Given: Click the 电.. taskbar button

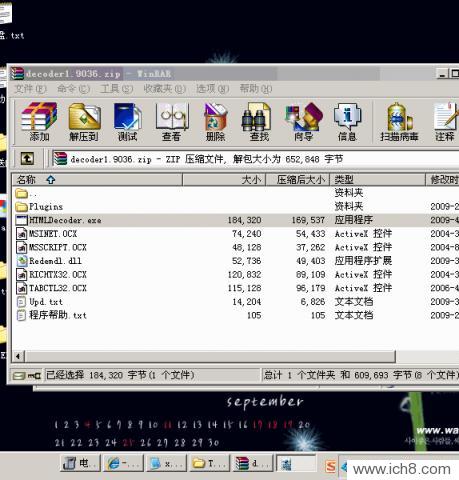Looking at the screenshot, I should [x=80, y=464].
